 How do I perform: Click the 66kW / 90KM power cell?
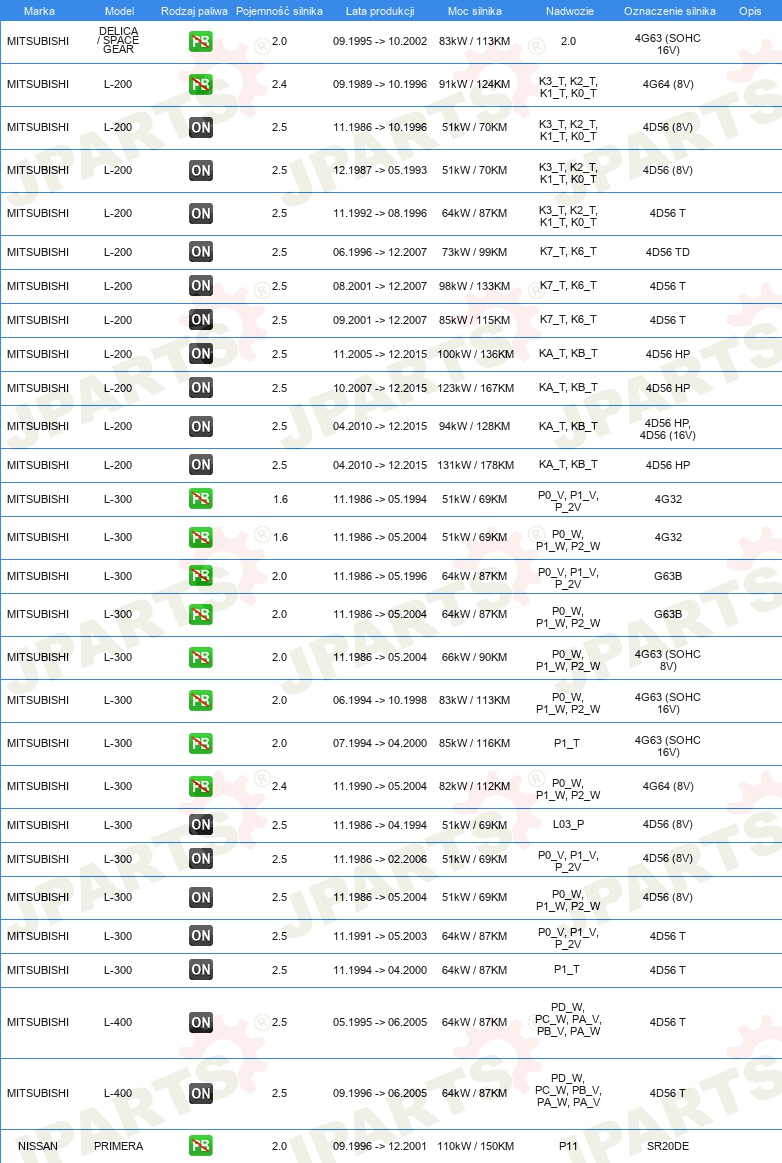pos(475,657)
